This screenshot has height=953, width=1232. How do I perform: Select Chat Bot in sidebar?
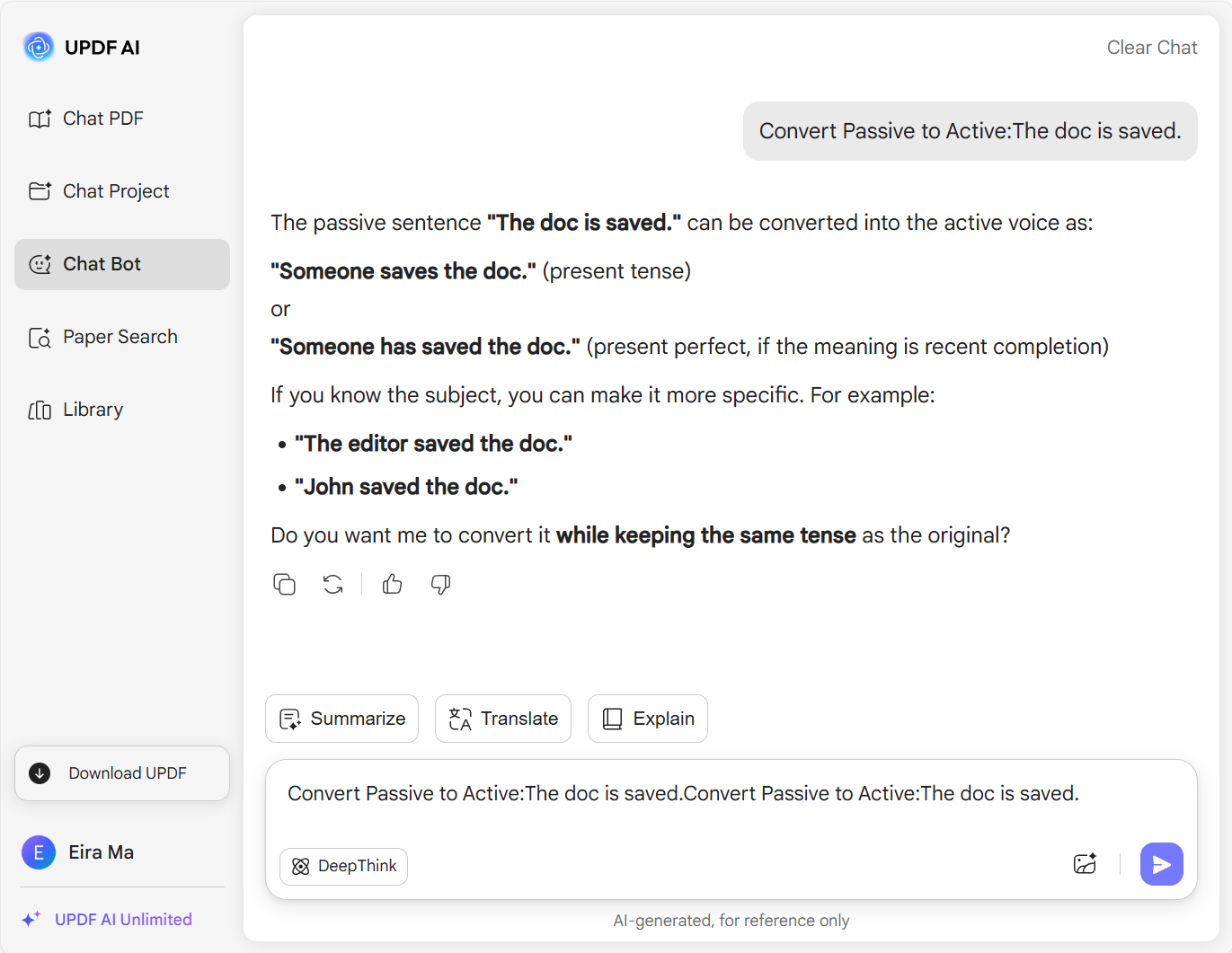122,264
